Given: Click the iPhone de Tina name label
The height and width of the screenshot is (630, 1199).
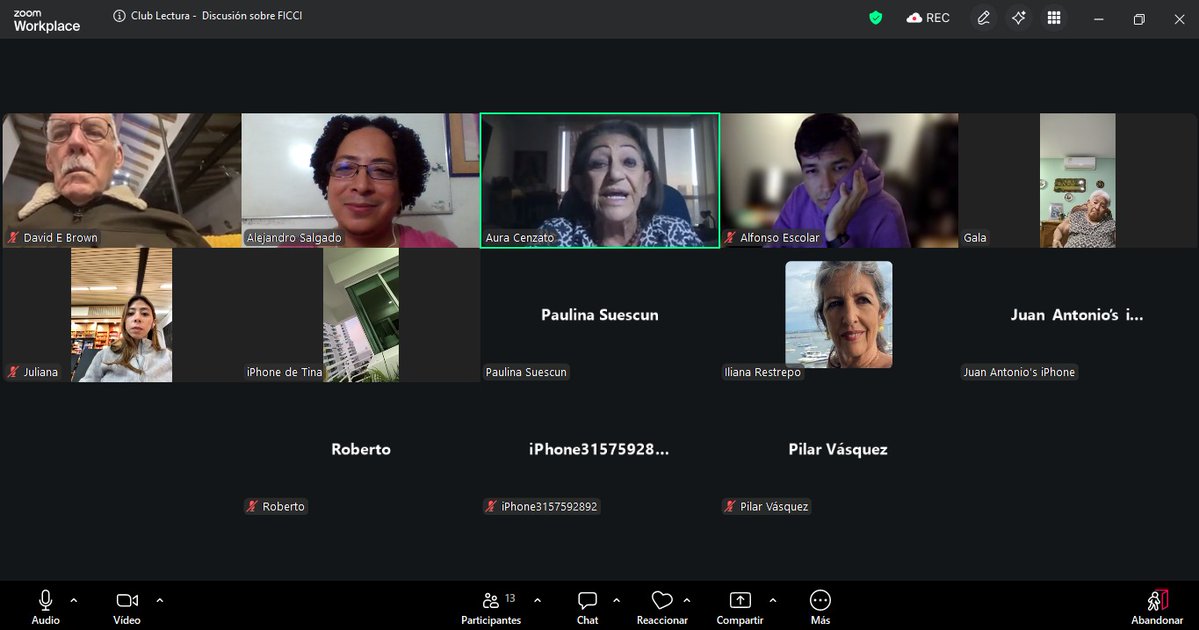Looking at the screenshot, I should pyautogui.click(x=284, y=372).
